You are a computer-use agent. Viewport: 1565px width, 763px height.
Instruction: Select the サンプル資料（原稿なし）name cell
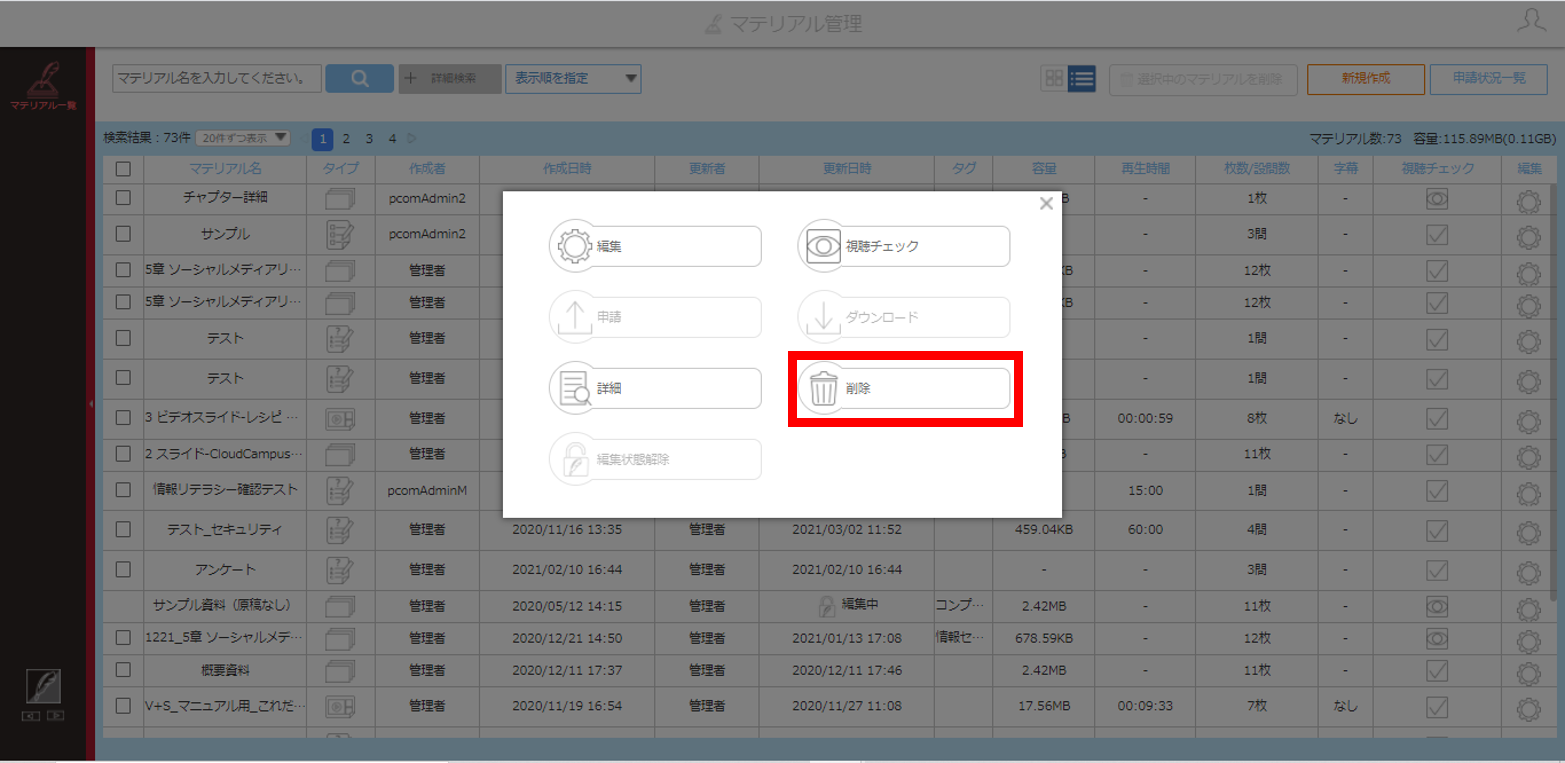click(x=225, y=606)
